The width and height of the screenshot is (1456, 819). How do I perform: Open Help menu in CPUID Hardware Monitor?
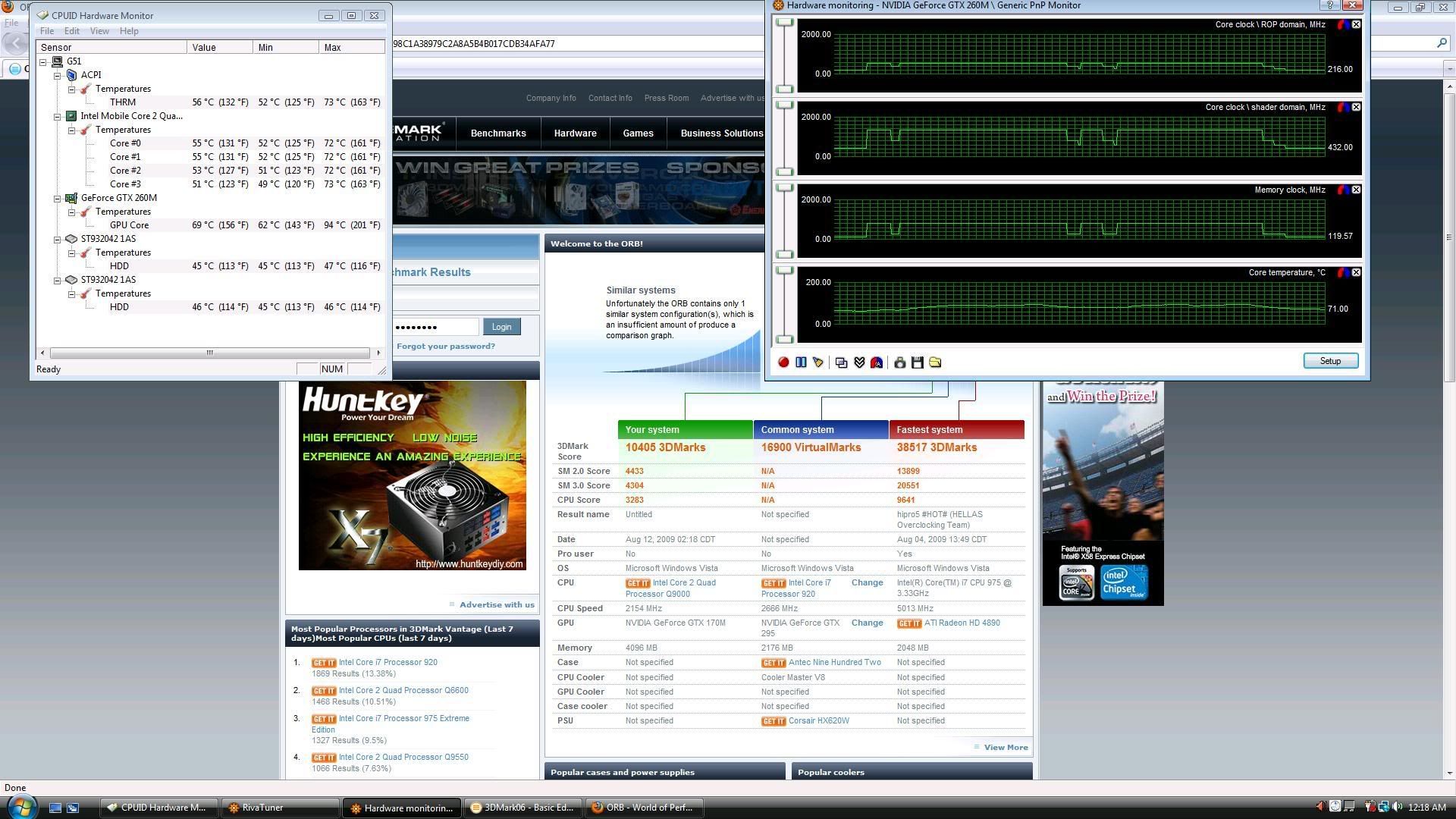[x=129, y=31]
